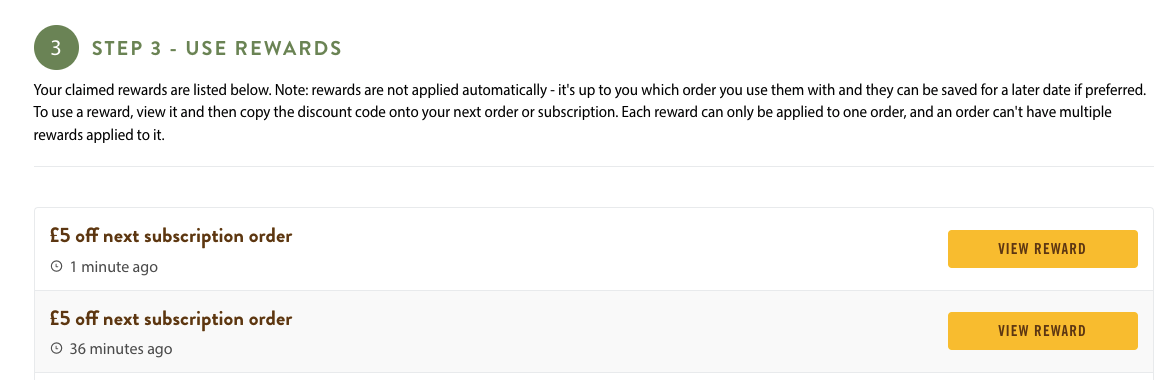This screenshot has width=1170, height=380.
Task: Click the clock icon beside "1 minute ago"
Action: click(x=56, y=267)
